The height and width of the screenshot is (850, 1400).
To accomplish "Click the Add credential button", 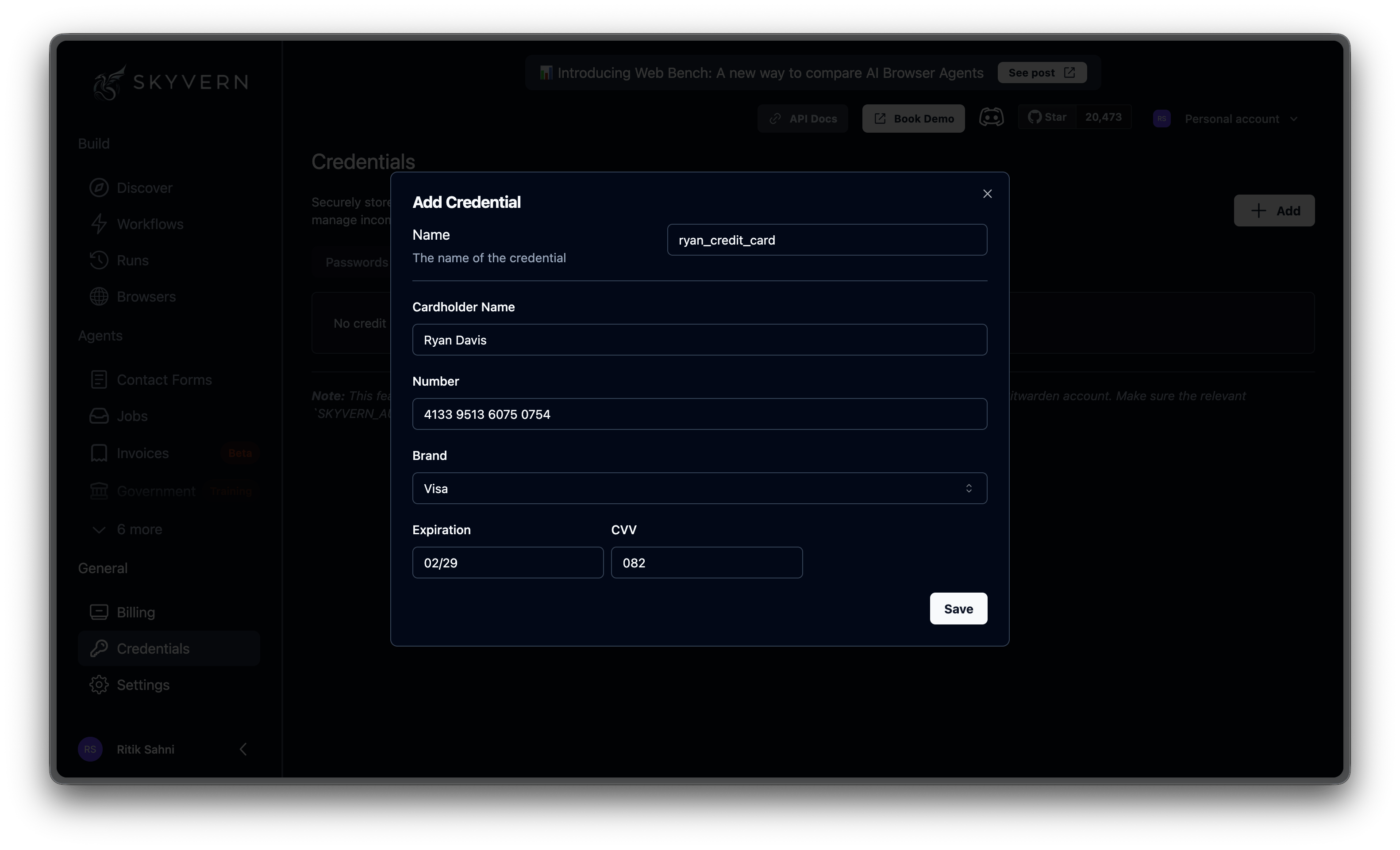I will (1273, 211).
